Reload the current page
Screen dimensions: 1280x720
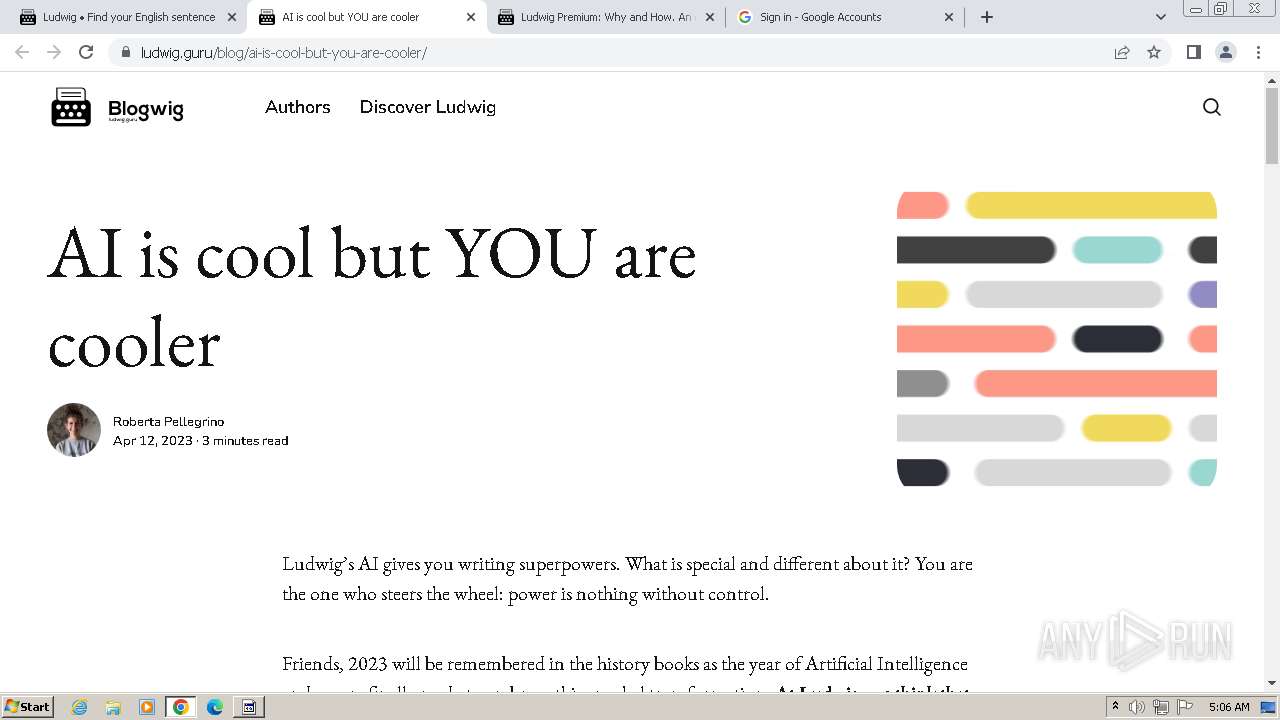tap(86, 52)
